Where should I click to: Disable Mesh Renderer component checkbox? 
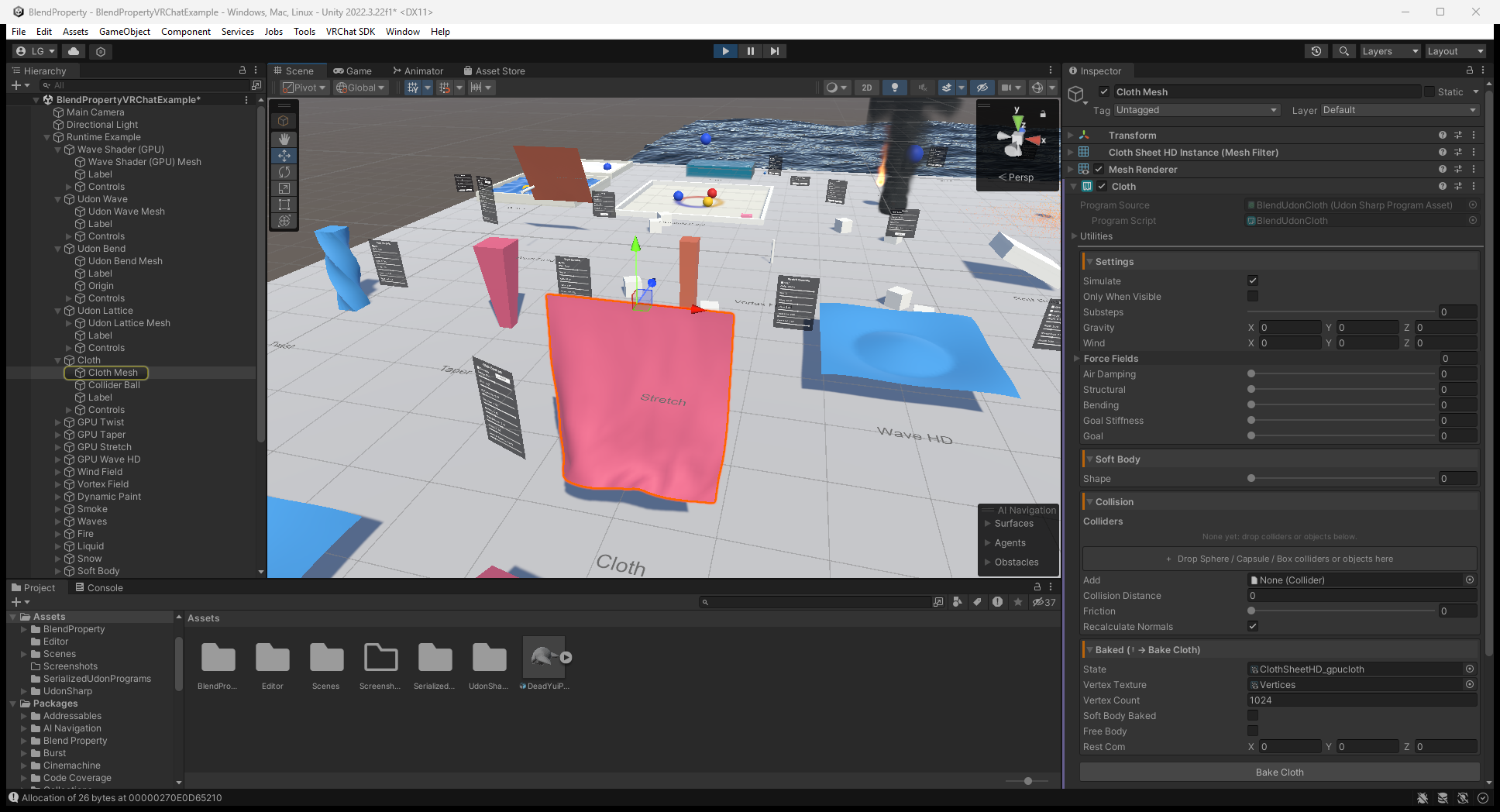coord(1099,169)
